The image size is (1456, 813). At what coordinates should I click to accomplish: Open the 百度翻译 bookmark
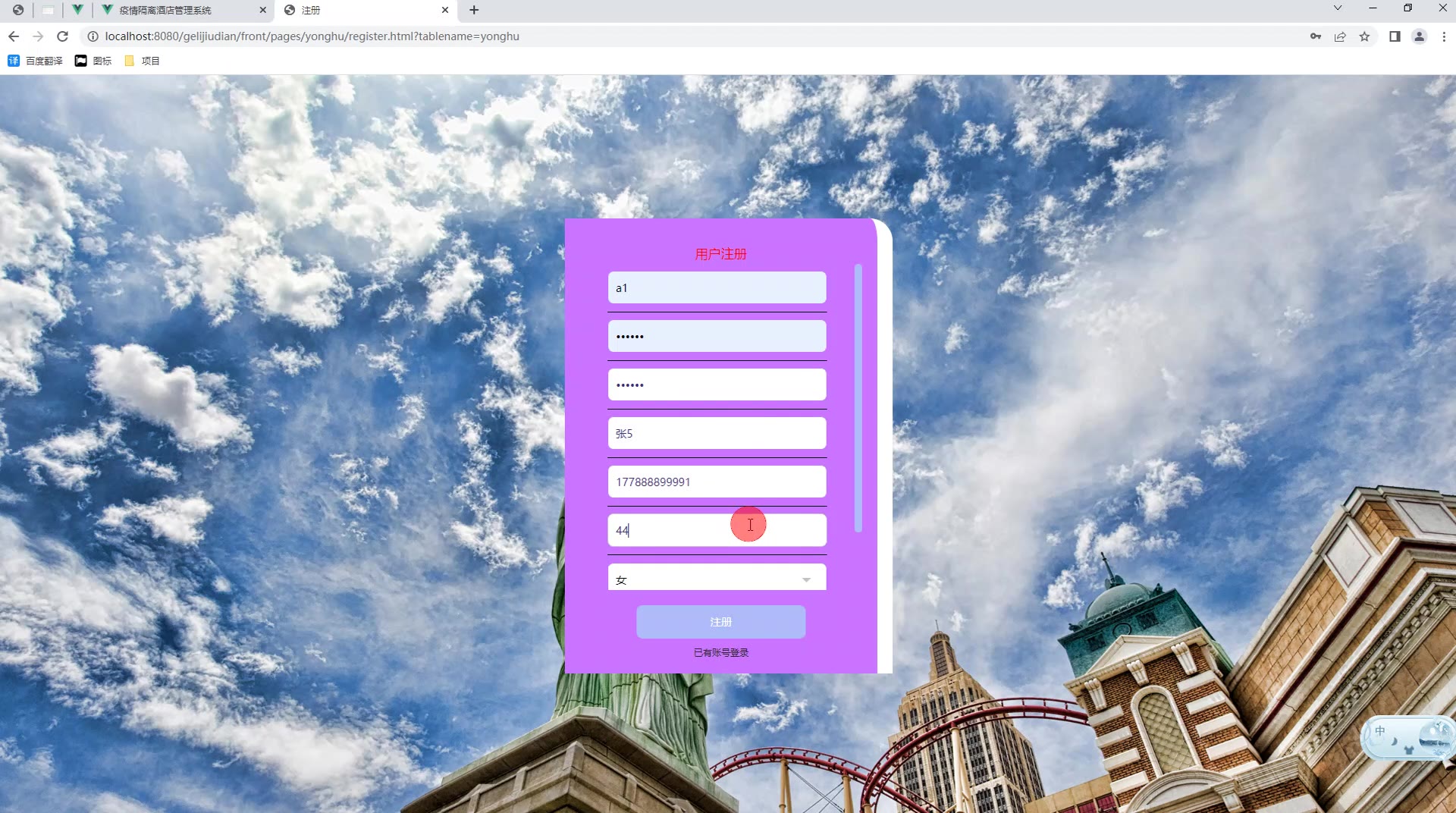[x=35, y=61]
